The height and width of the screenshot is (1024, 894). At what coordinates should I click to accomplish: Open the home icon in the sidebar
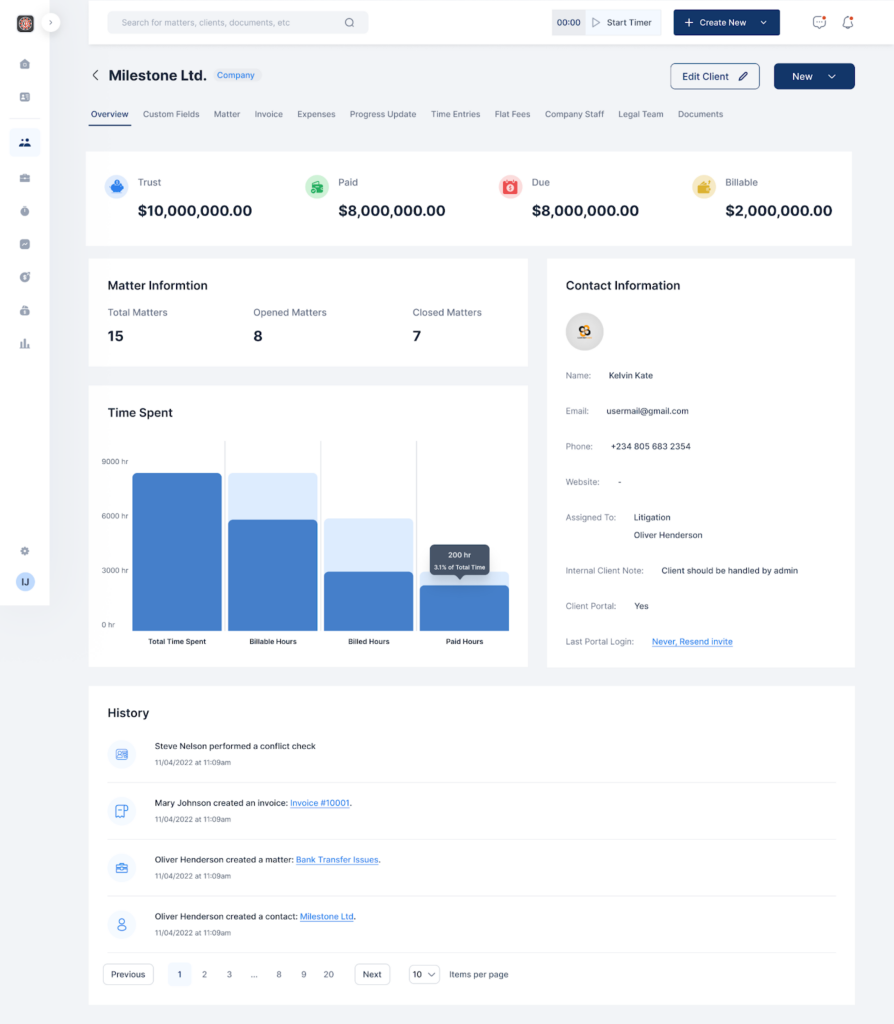pyautogui.click(x=25, y=64)
